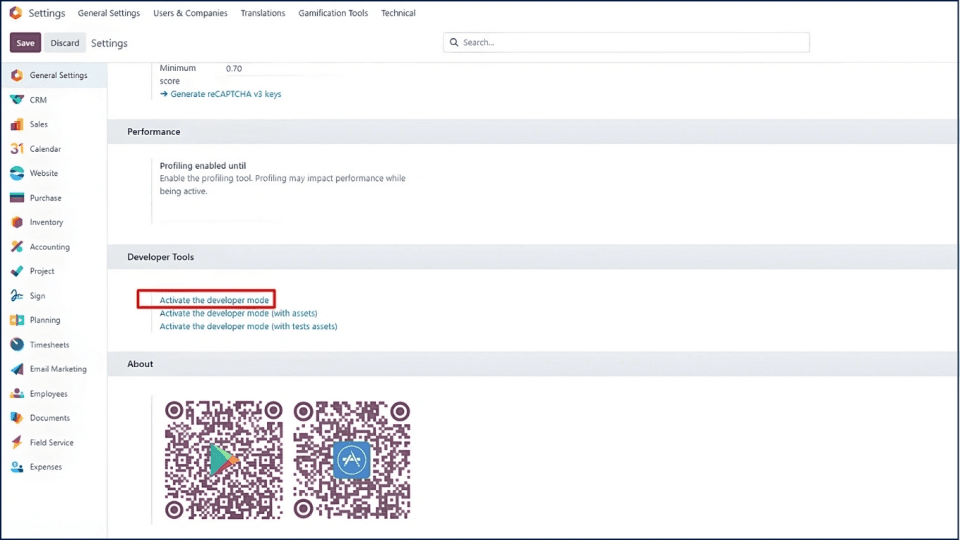Click the Profiling enabled until field
960x540 pixels.
pyautogui.click(x=222, y=215)
